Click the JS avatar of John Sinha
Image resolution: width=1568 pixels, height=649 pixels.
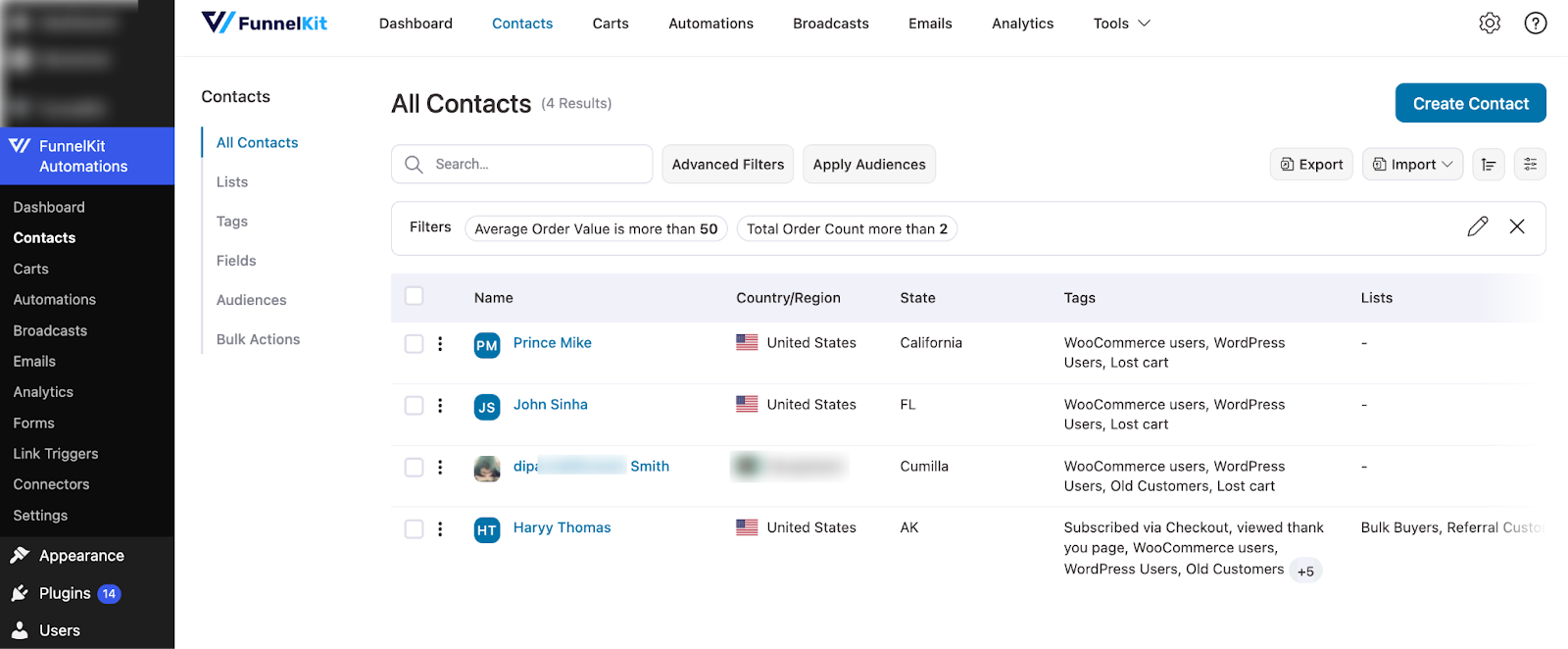487,407
